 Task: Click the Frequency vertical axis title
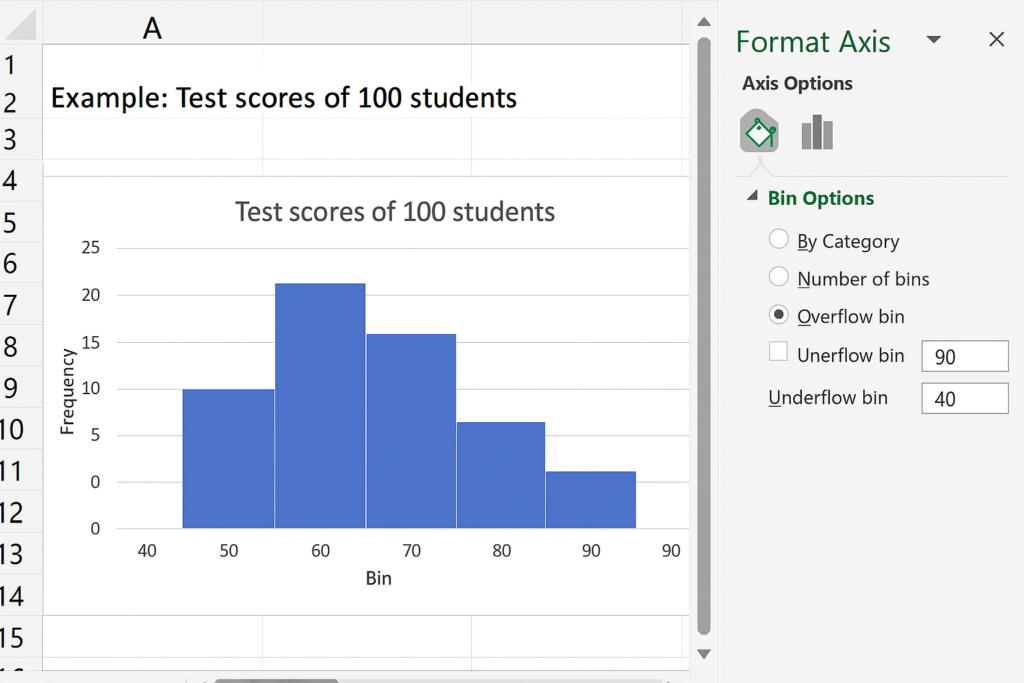pyautogui.click(x=68, y=391)
